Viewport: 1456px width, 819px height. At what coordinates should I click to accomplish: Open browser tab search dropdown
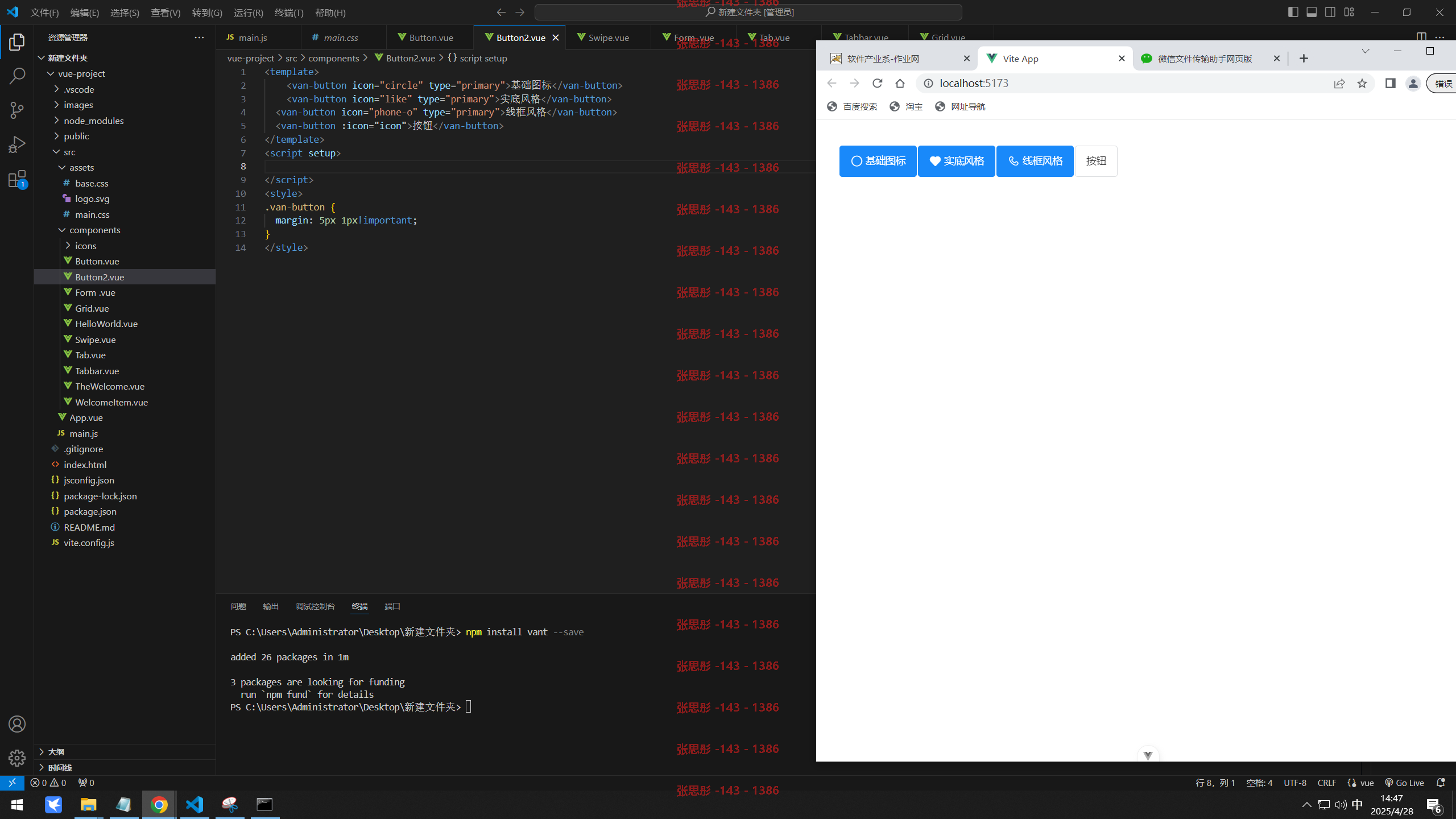pos(1366,51)
